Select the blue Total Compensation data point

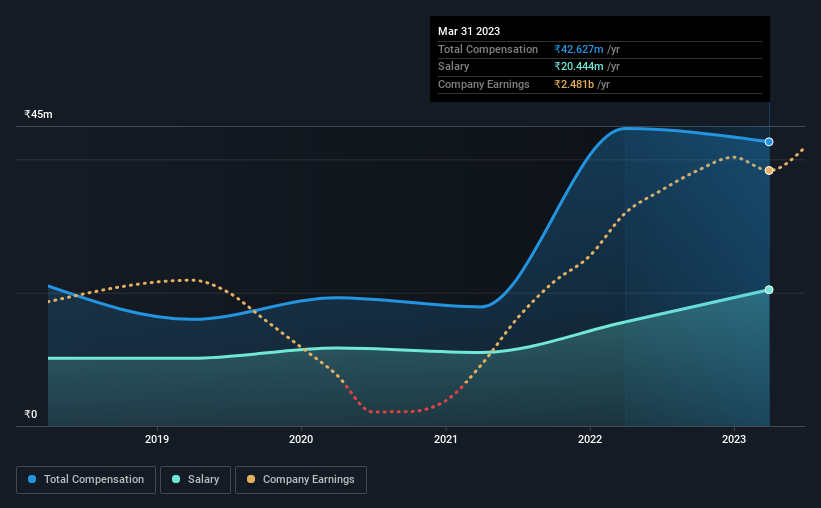pyautogui.click(x=769, y=142)
